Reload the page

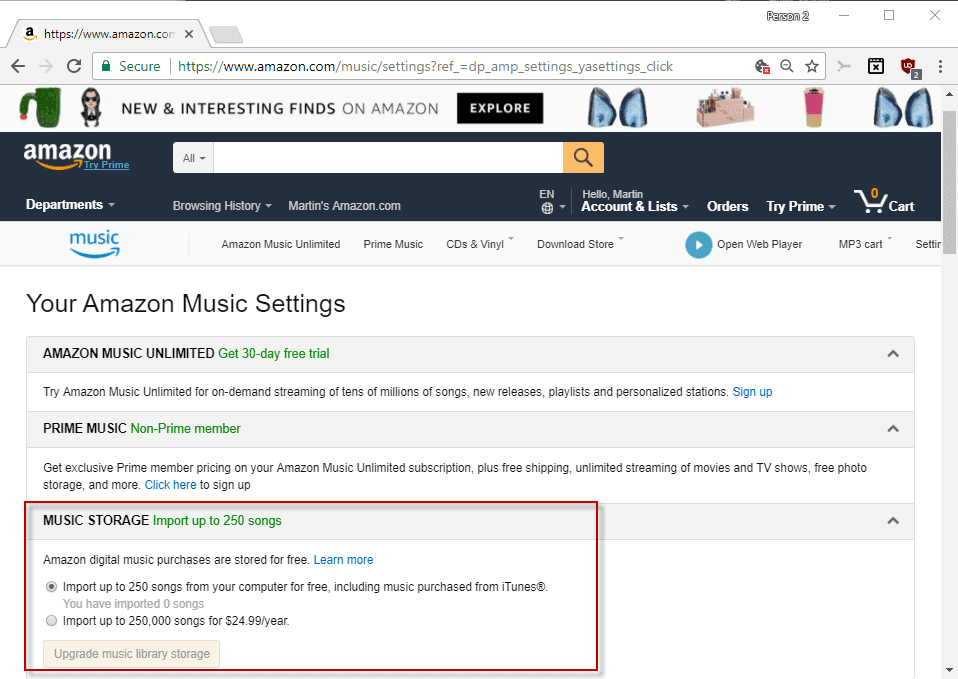pos(73,66)
